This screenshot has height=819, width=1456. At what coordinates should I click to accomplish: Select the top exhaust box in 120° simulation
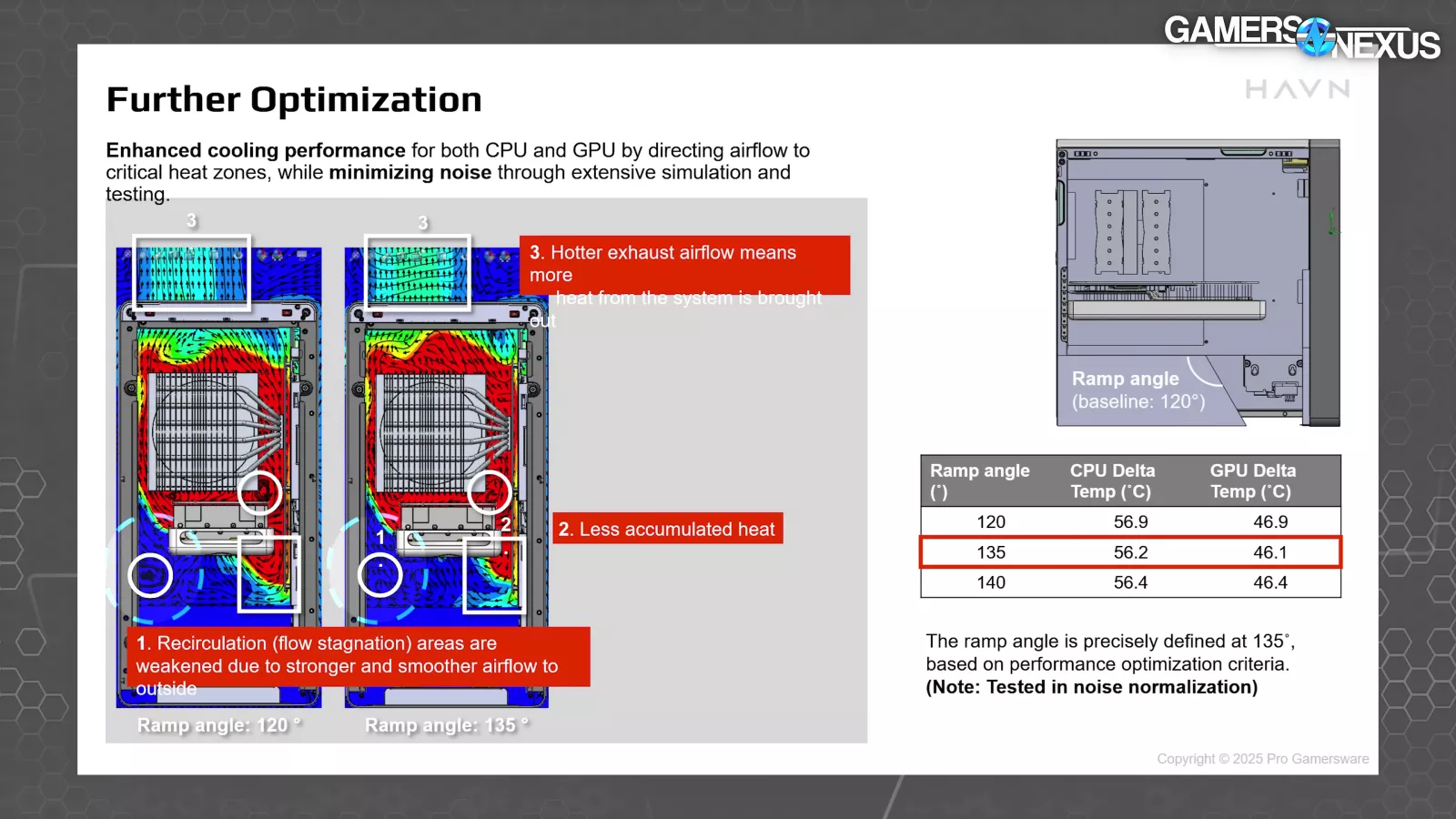pos(191,273)
